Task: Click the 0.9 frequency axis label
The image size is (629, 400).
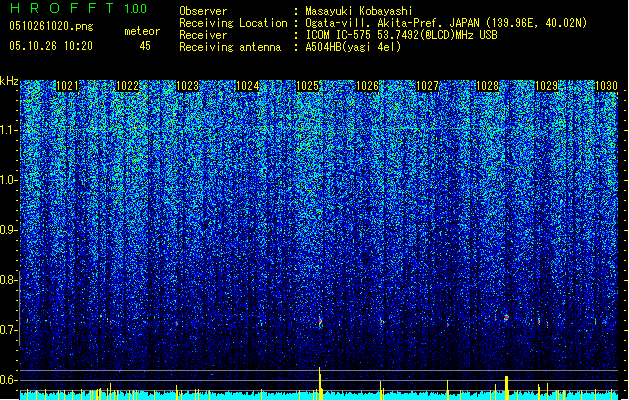Action: tap(8, 230)
